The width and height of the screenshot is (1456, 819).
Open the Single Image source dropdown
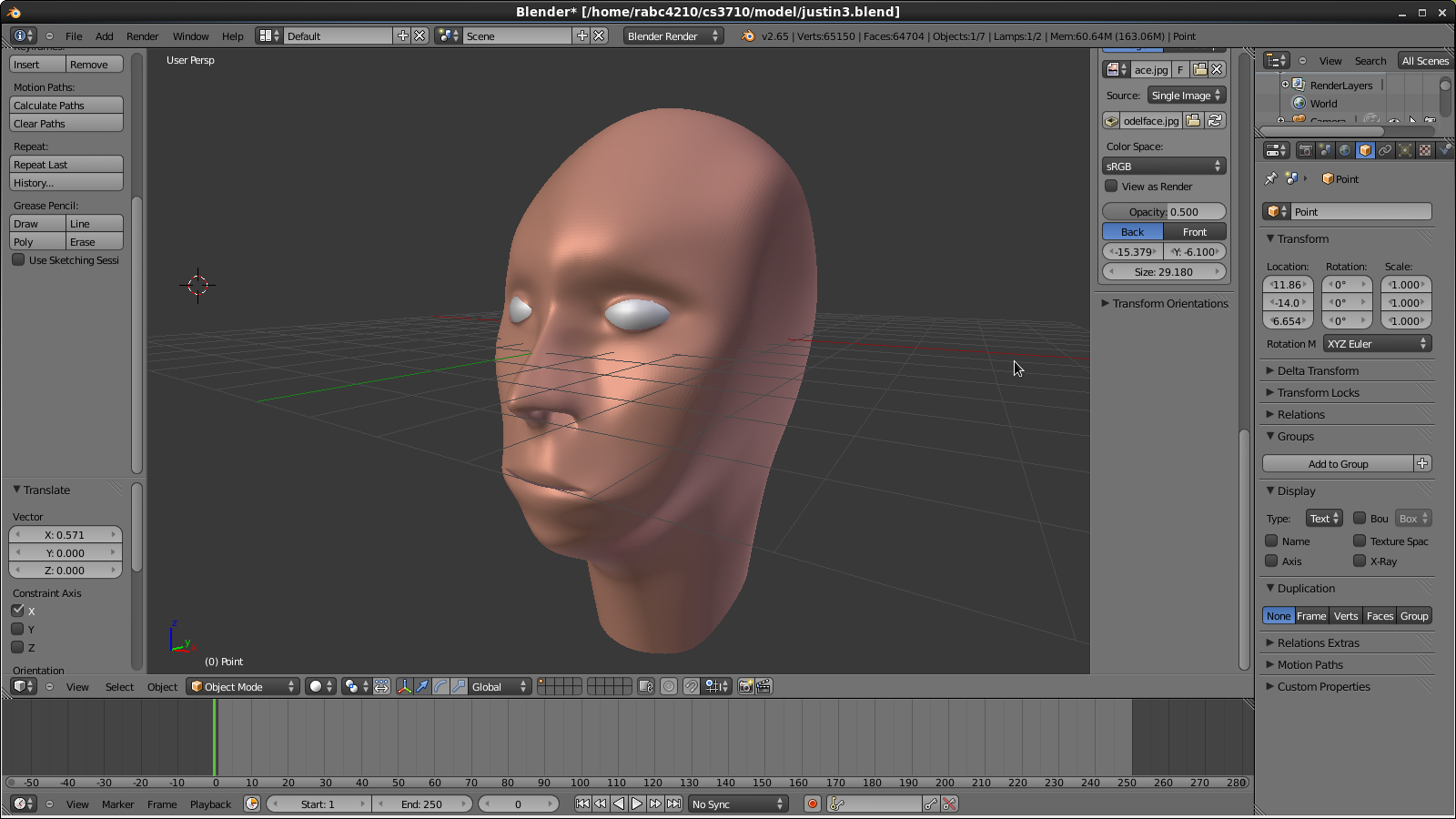(1187, 96)
